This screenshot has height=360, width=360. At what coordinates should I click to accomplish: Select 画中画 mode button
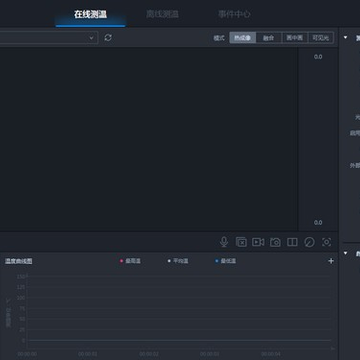click(295, 38)
